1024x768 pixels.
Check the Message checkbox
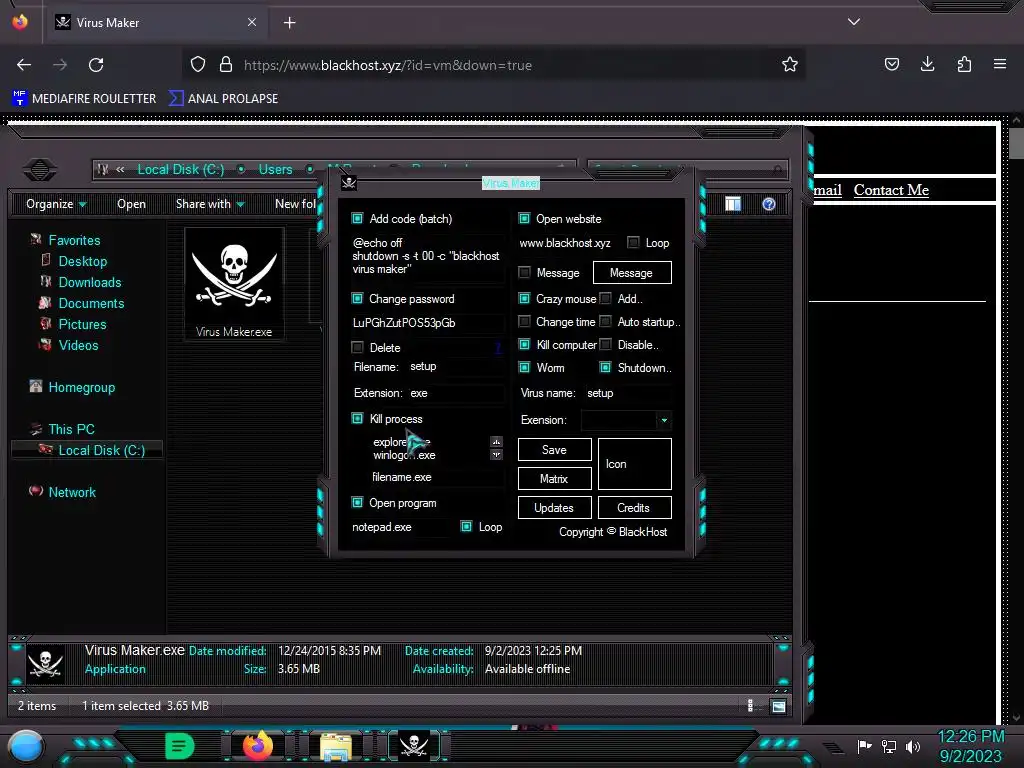(x=524, y=272)
